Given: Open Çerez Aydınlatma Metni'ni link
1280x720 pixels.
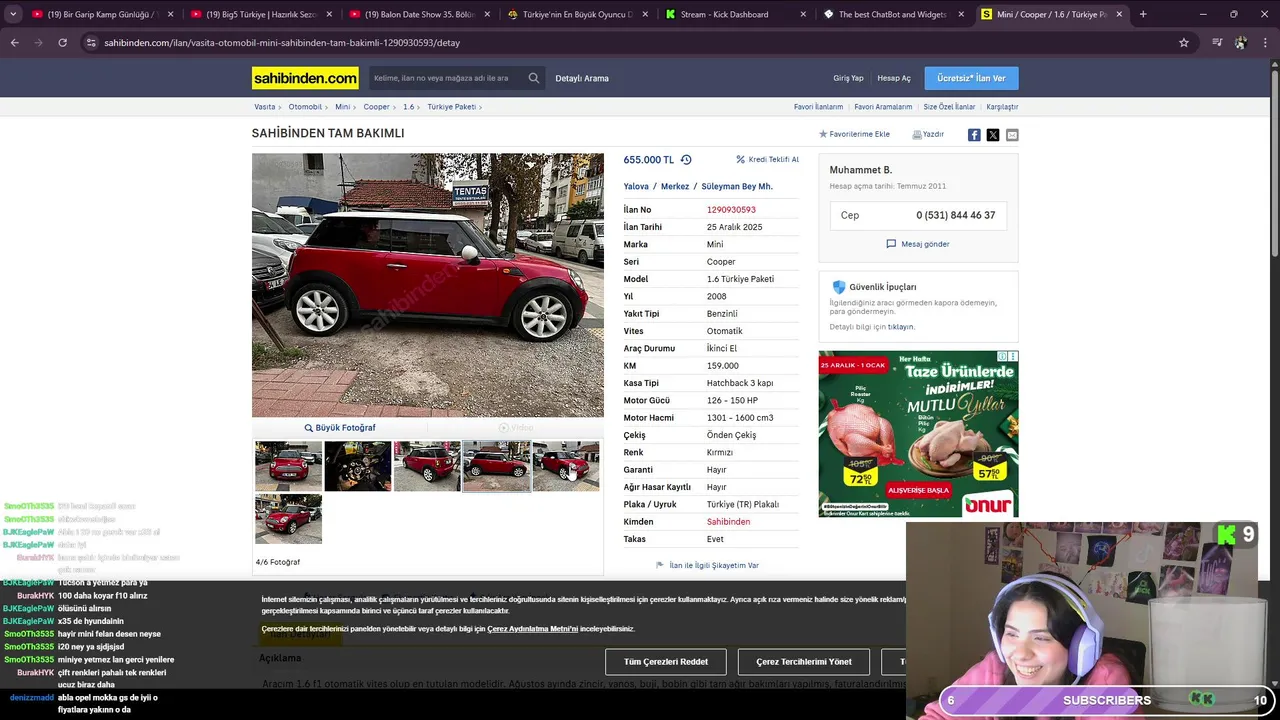Looking at the screenshot, I should (532, 629).
